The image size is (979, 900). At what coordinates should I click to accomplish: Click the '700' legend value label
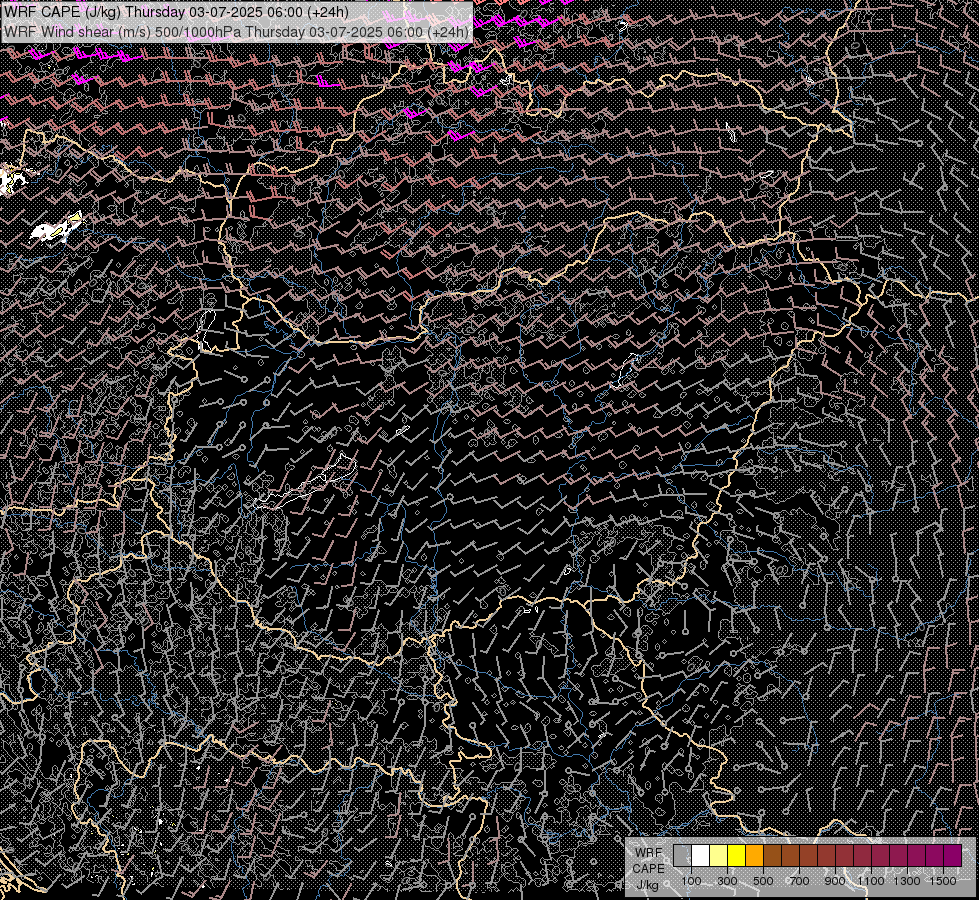point(799,881)
